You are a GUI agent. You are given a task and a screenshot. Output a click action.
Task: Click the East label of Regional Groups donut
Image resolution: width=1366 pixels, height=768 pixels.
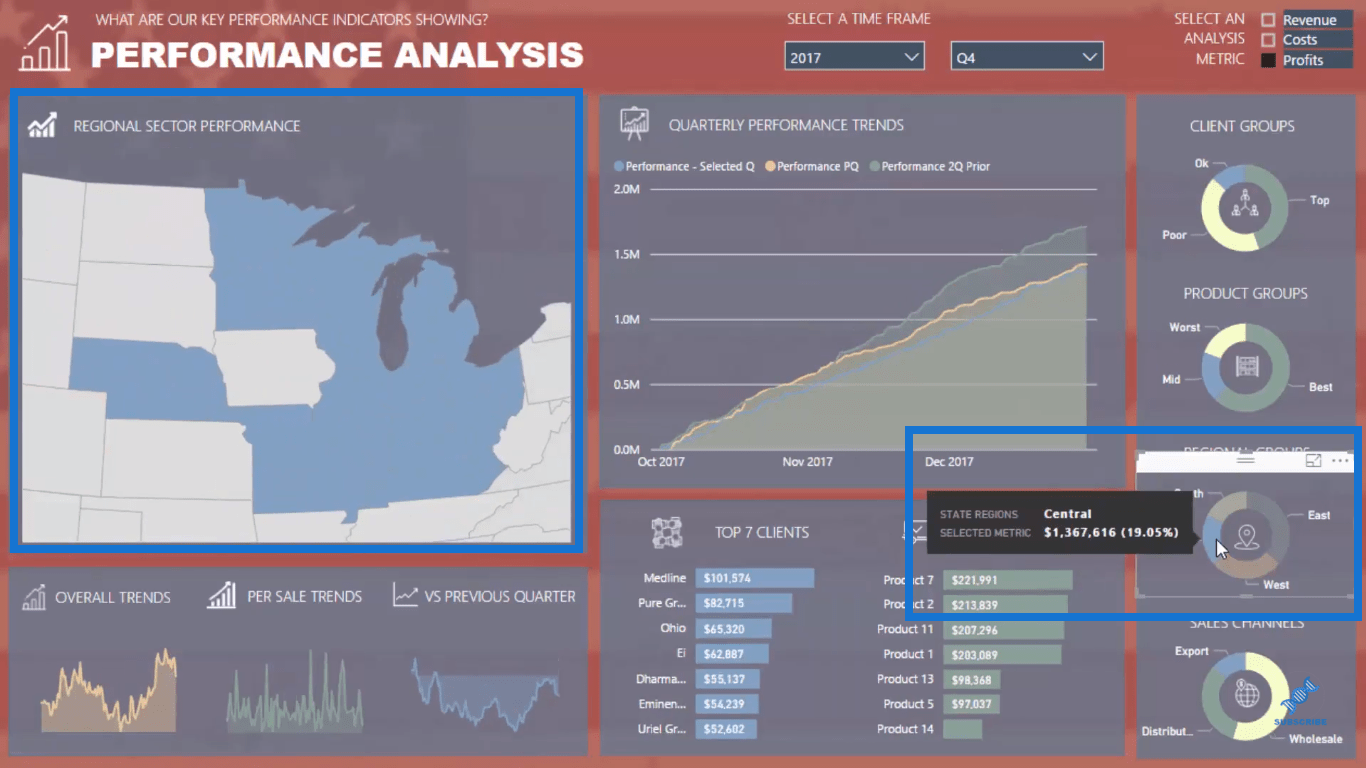click(x=1319, y=515)
